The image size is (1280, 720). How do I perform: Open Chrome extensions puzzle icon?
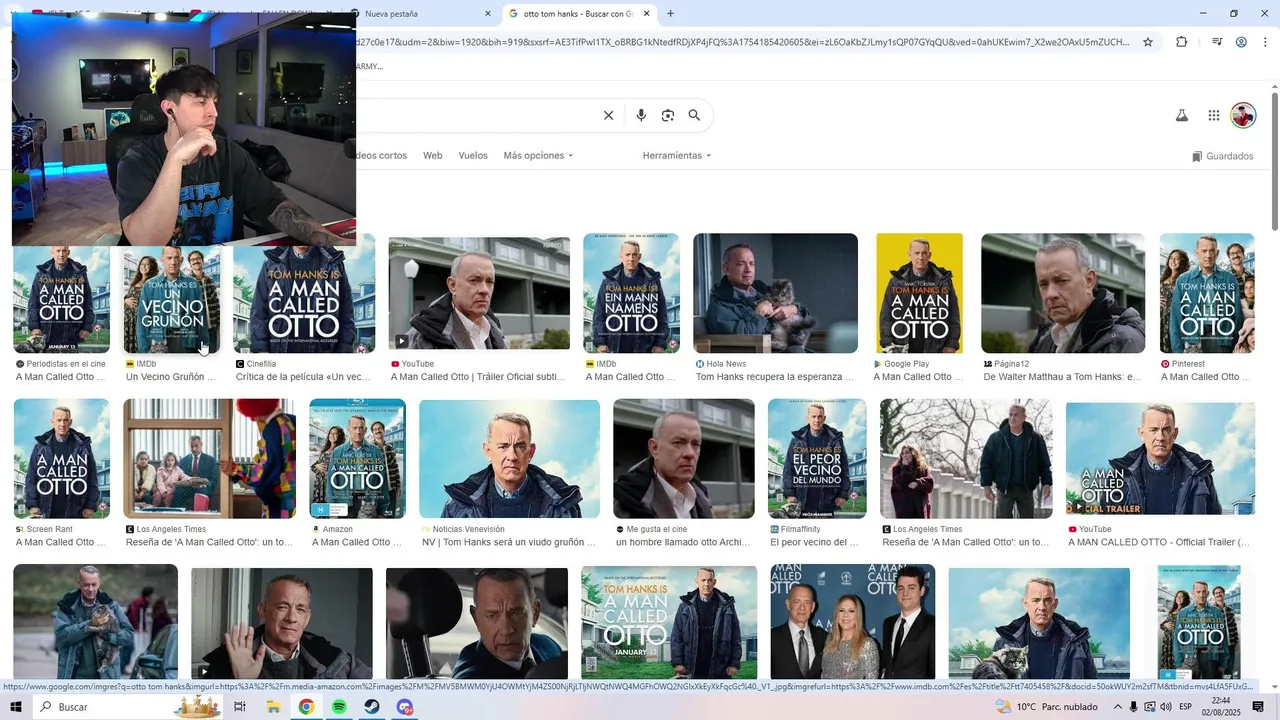click(x=1181, y=42)
